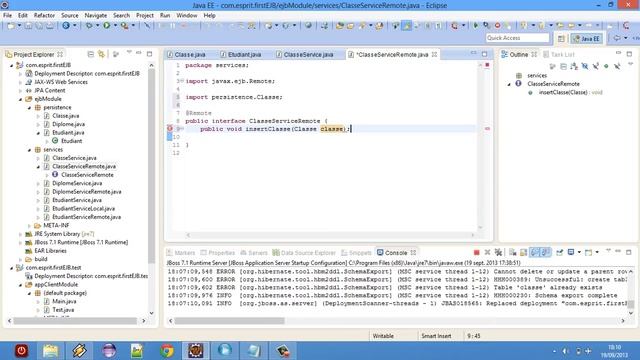Toggle Show Console on standard output change
The height and width of the screenshot is (360, 640).
535,253
